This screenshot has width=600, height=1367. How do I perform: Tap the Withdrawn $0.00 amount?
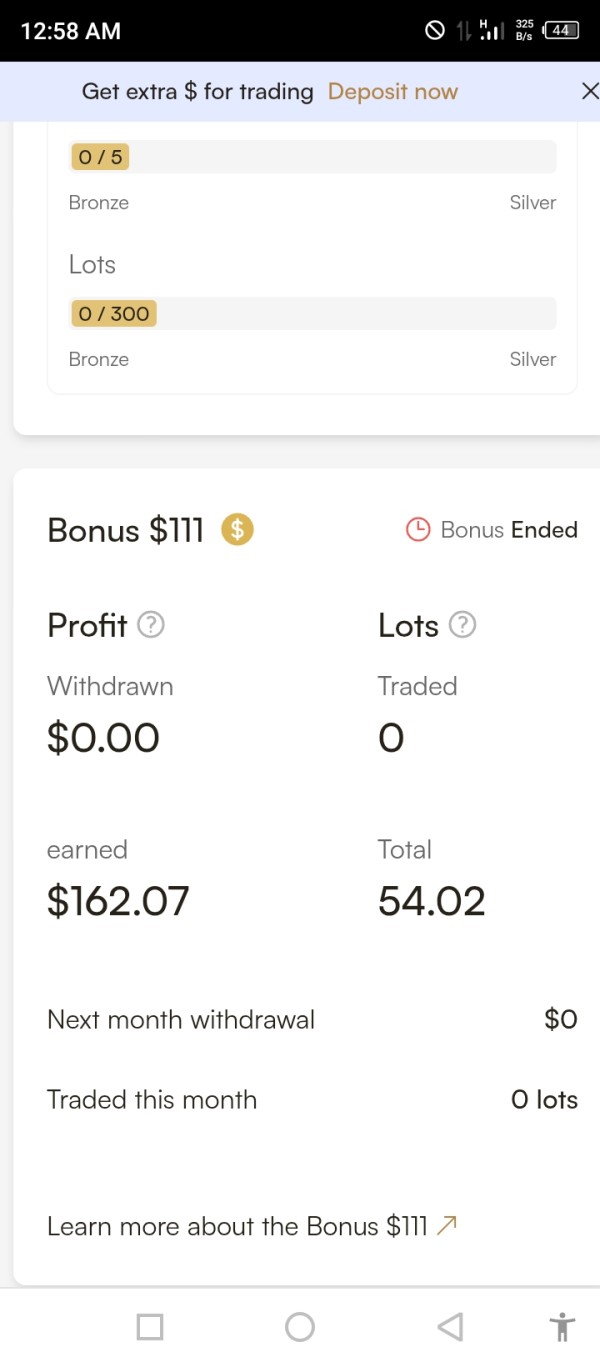point(103,738)
